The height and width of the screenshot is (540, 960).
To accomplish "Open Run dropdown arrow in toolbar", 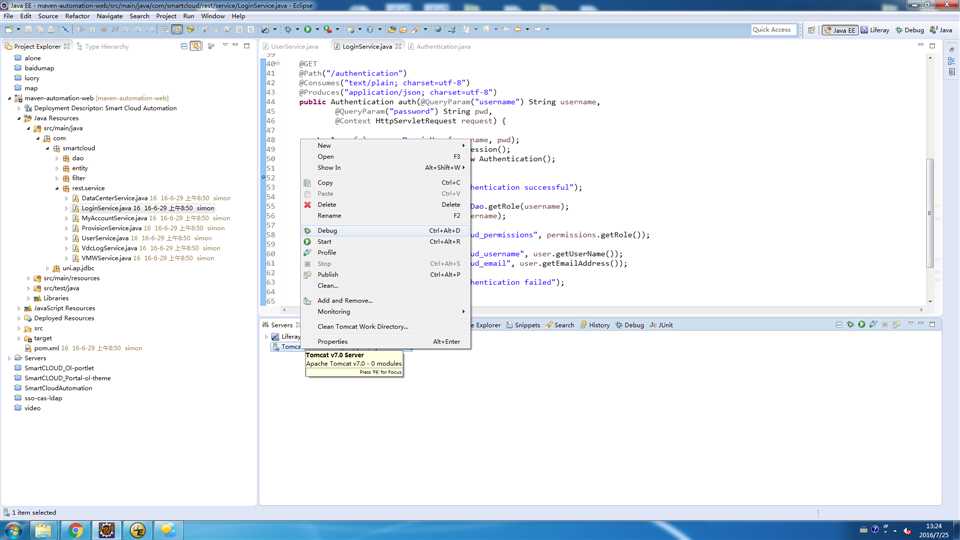I will coord(317,29).
